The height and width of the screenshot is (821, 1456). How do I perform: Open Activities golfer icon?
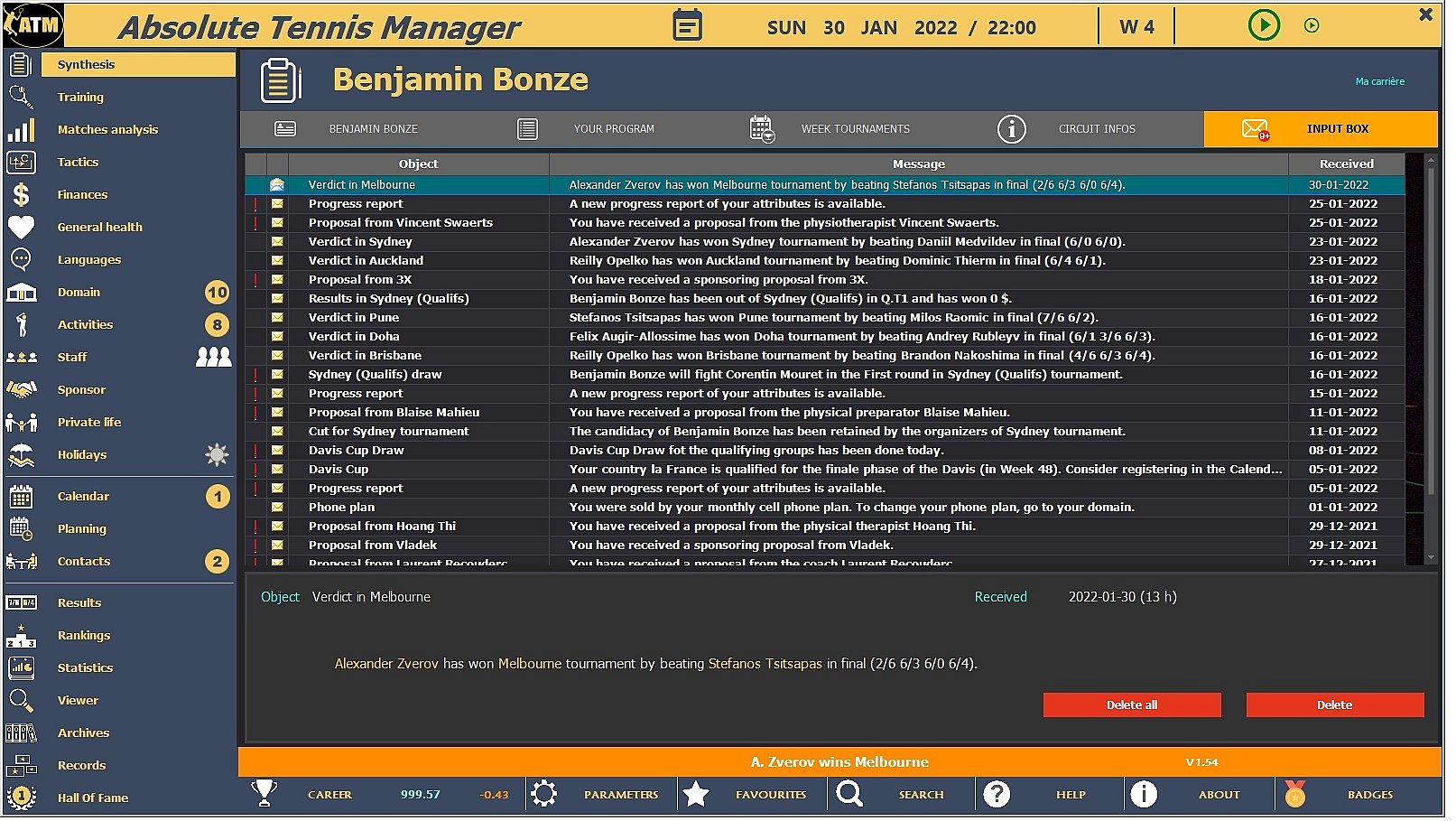point(22,325)
